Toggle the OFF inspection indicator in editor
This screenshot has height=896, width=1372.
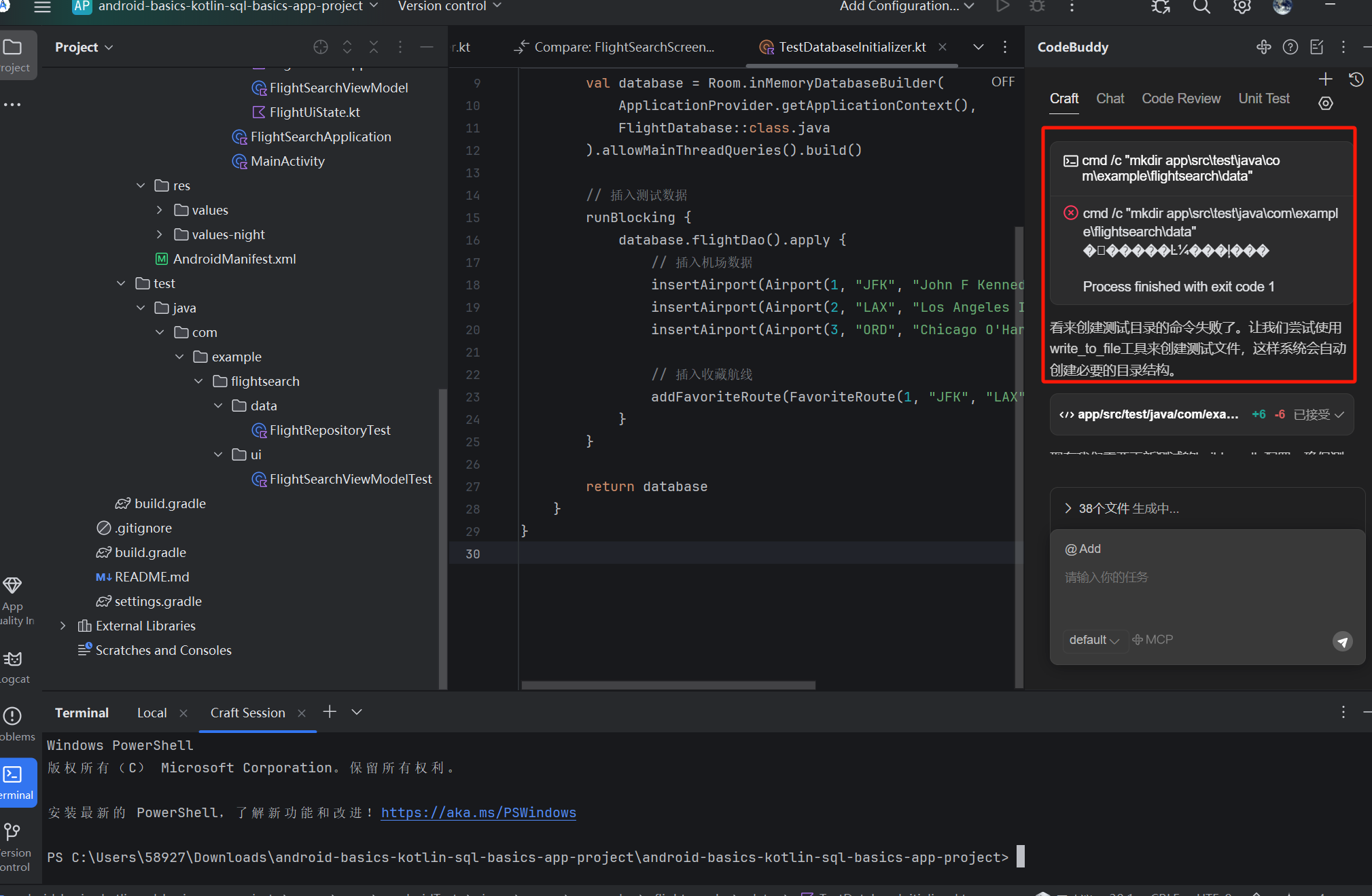pyautogui.click(x=1002, y=82)
